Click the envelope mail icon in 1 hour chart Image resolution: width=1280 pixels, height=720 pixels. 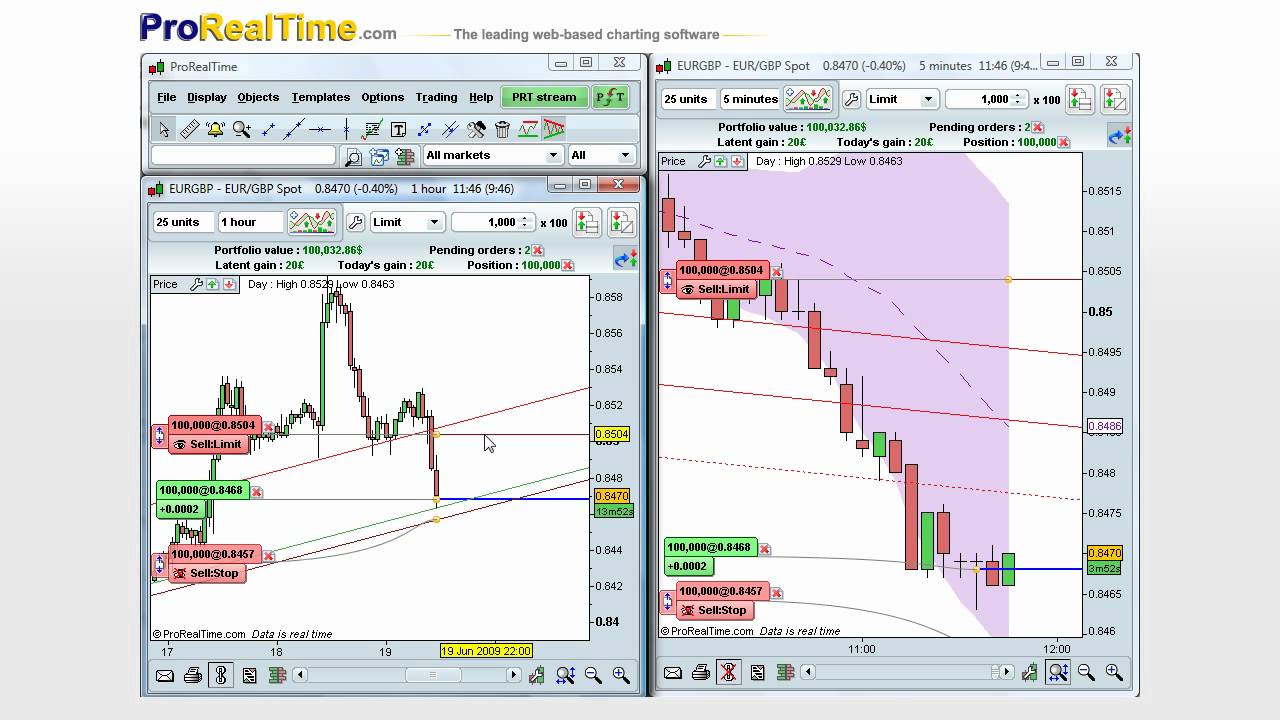coord(164,675)
